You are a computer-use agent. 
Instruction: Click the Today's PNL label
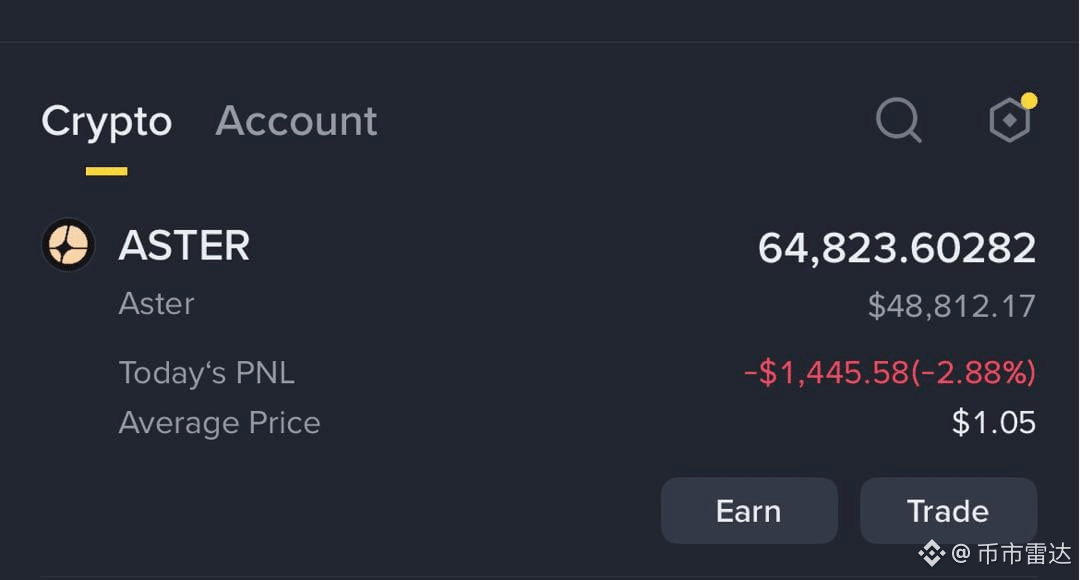pos(206,373)
